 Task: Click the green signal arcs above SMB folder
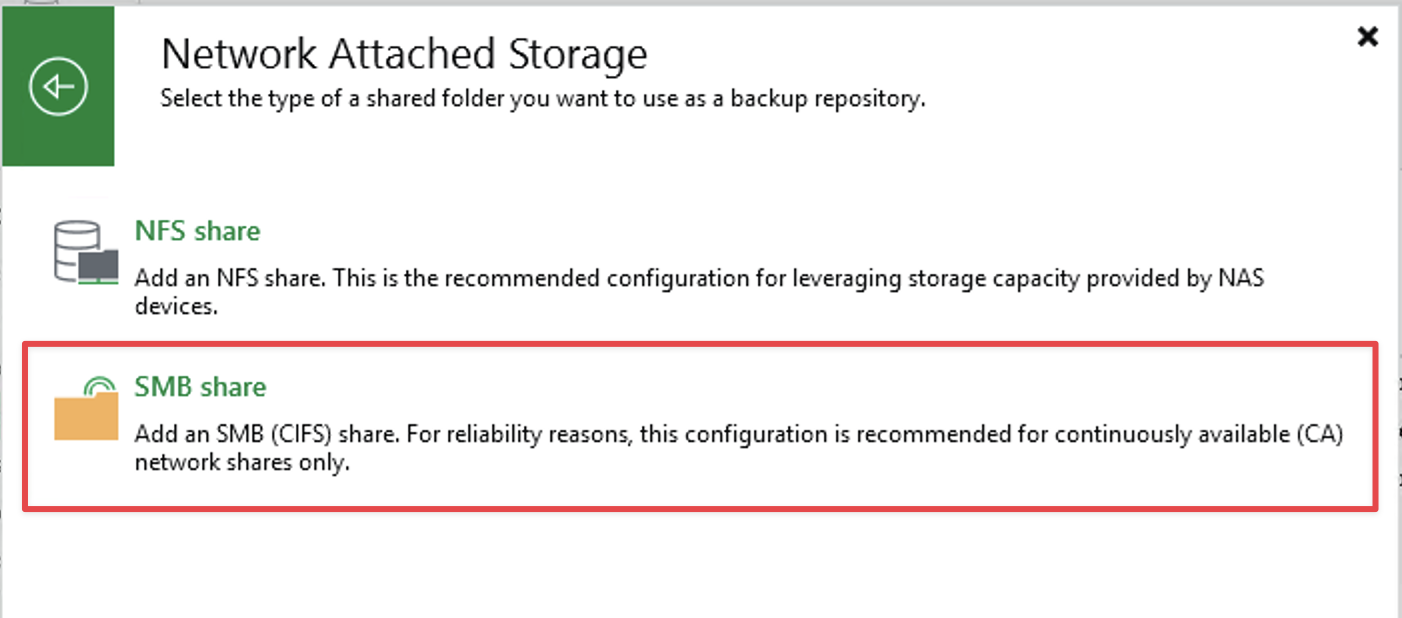[100, 385]
